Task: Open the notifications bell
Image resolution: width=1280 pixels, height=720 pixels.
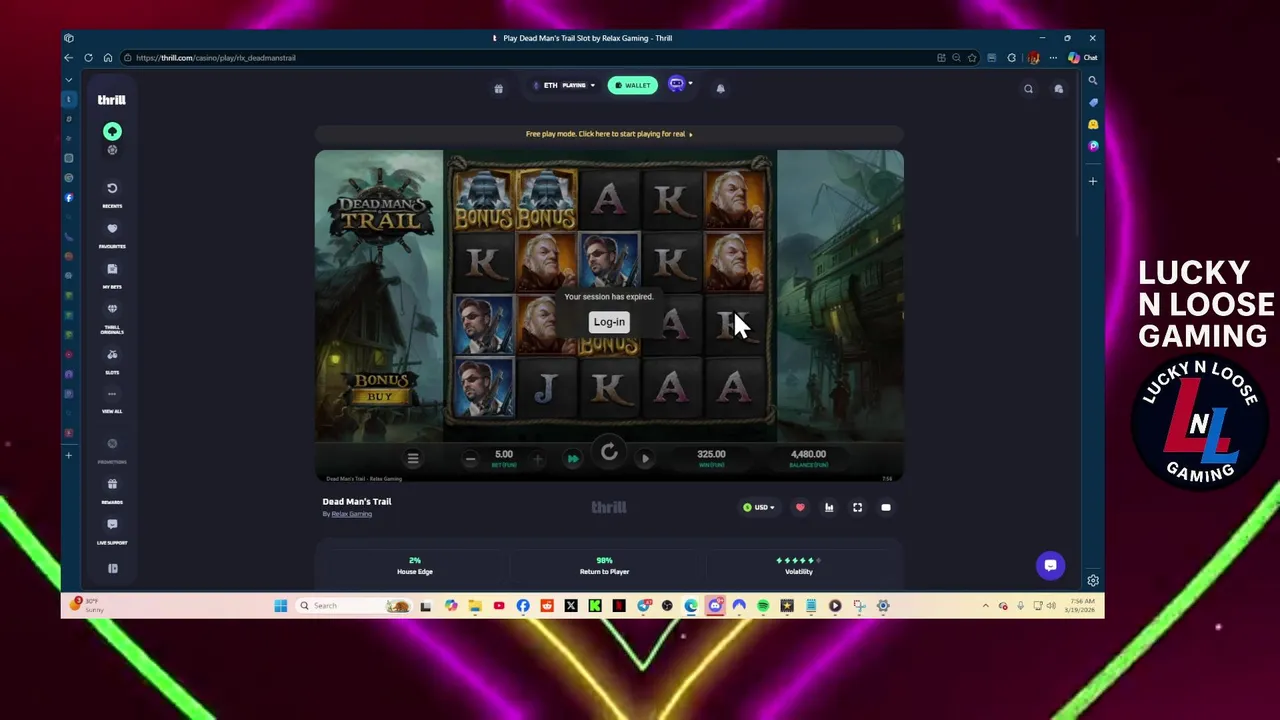Action: (x=720, y=88)
